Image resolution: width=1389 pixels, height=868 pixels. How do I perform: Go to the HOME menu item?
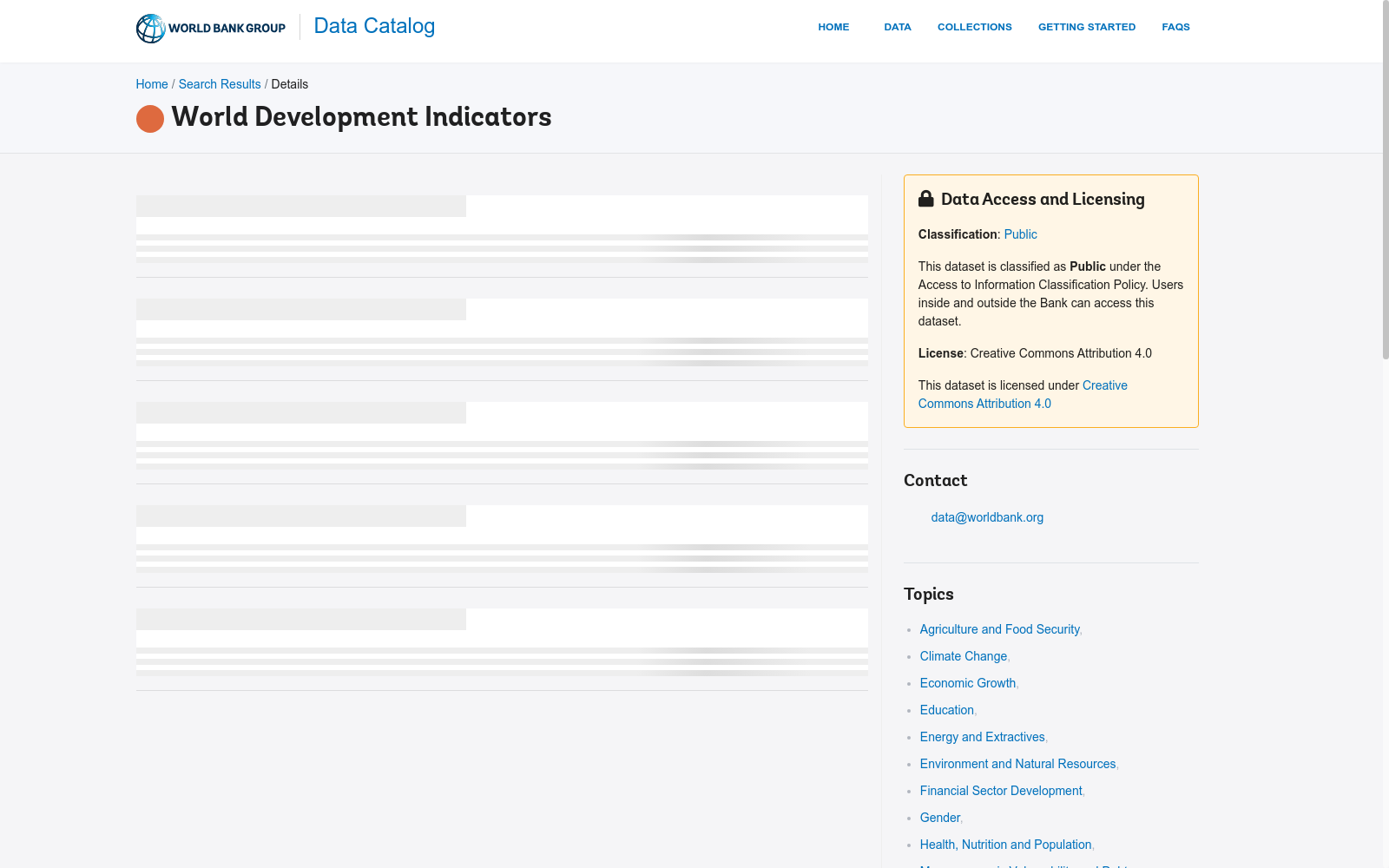pyautogui.click(x=833, y=27)
